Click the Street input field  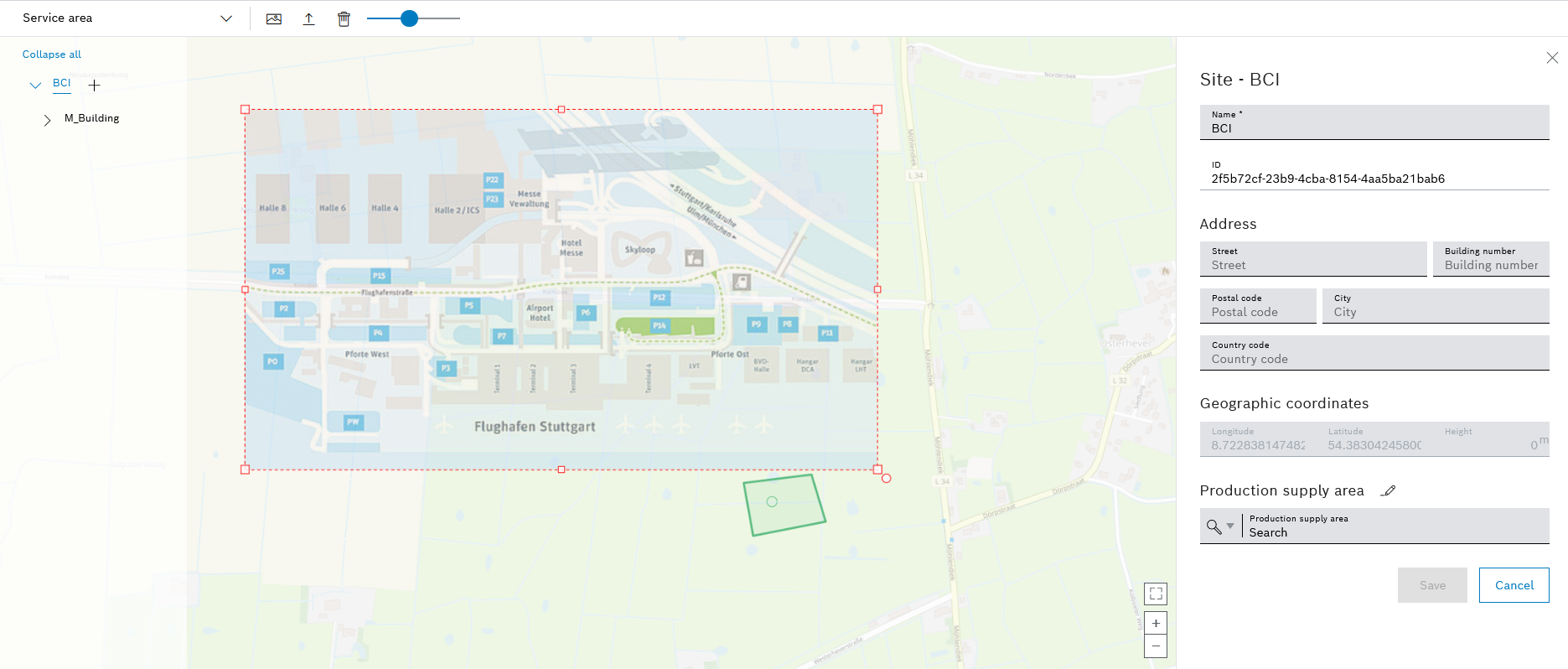click(x=1313, y=259)
